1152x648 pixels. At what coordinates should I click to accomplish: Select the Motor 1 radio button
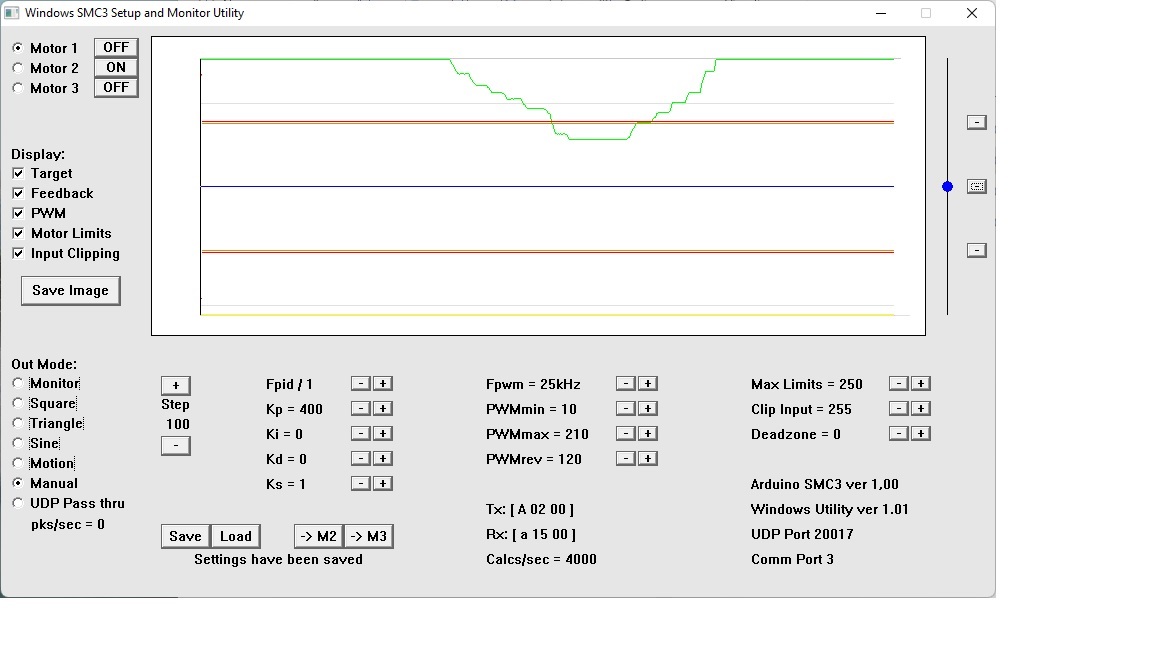click(18, 48)
